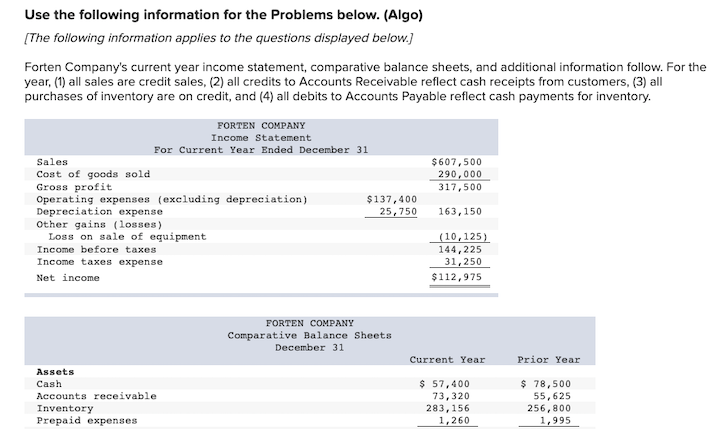Click the paragraph starting 'Forten Company's current year income statement'
The height and width of the screenshot is (429, 721).
(365, 82)
